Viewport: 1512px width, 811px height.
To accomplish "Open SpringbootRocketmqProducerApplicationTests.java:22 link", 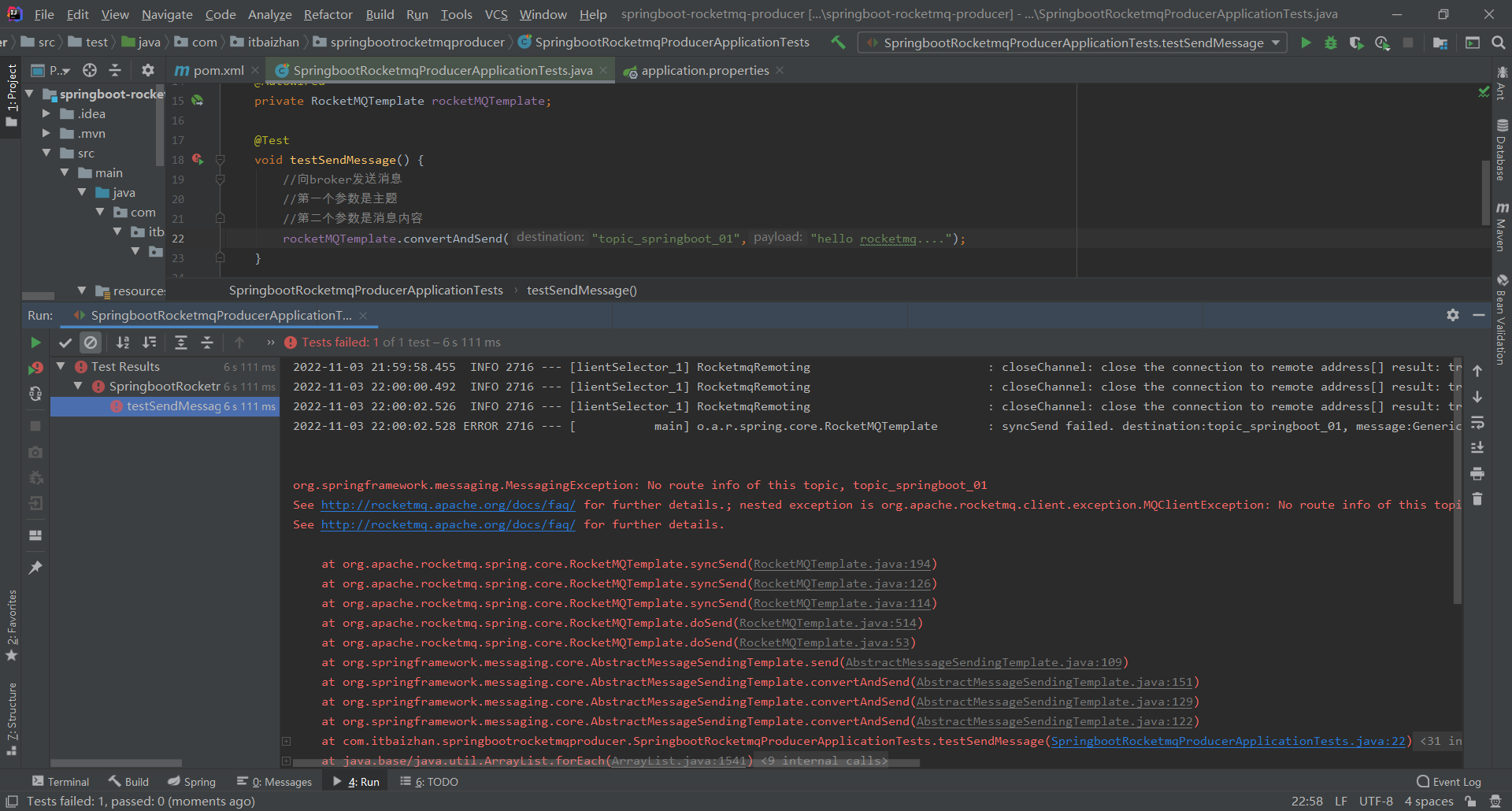I will [1228, 741].
